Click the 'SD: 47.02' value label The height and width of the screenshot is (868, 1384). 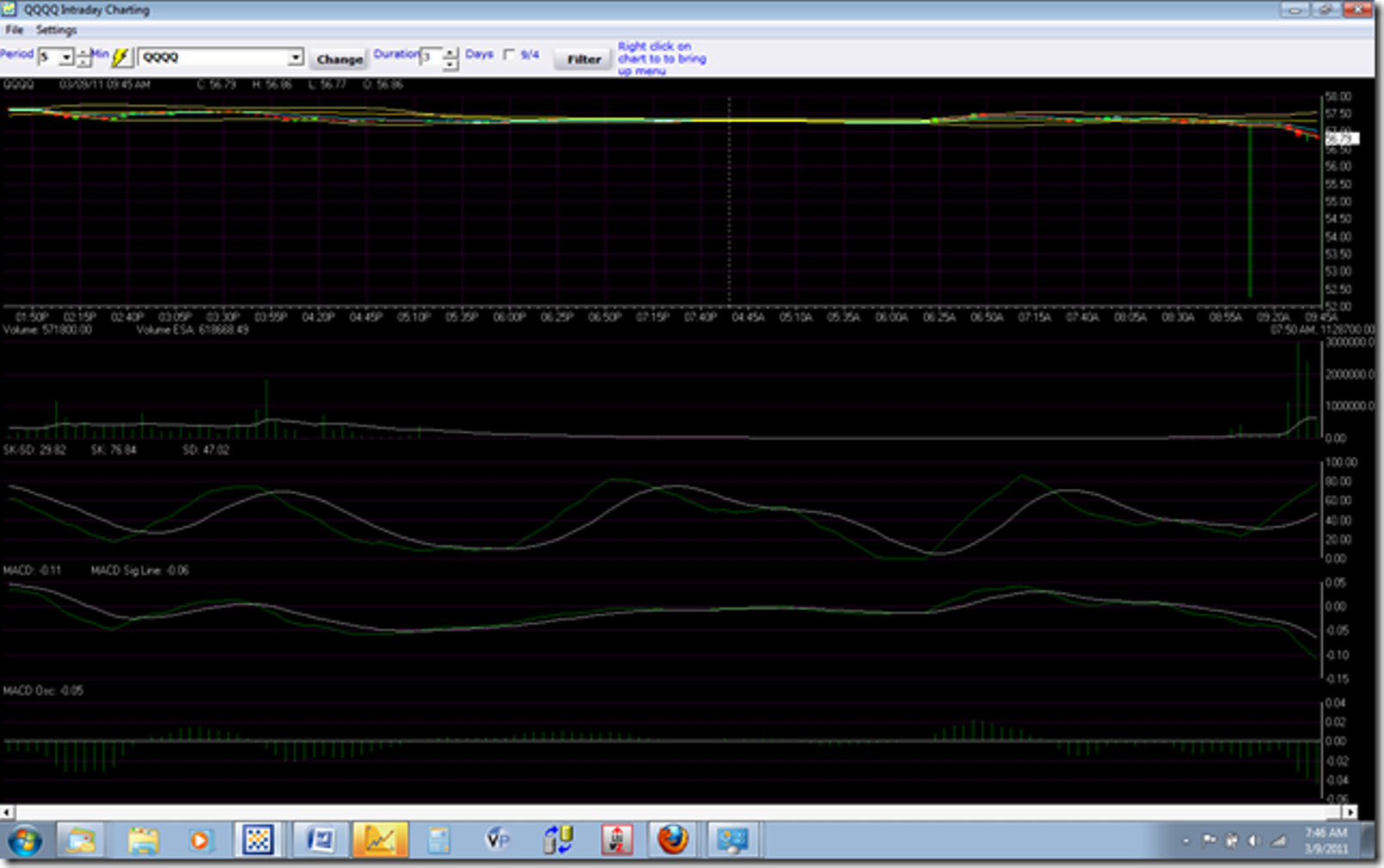coord(205,449)
